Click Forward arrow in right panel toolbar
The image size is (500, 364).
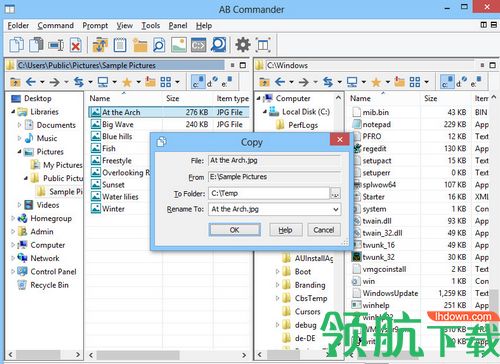pyautogui.click(x=304, y=82)
